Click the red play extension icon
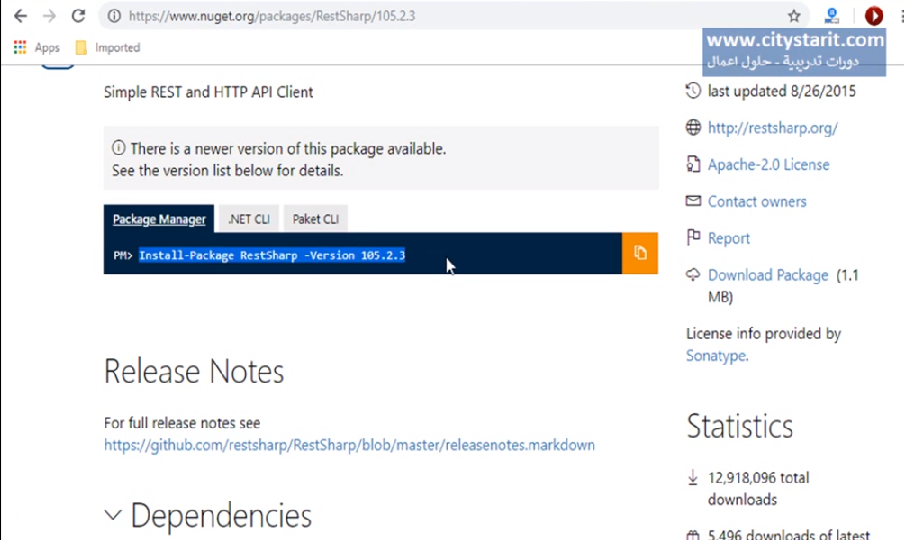This screenshot has width=904, height=540. (874, 16)
